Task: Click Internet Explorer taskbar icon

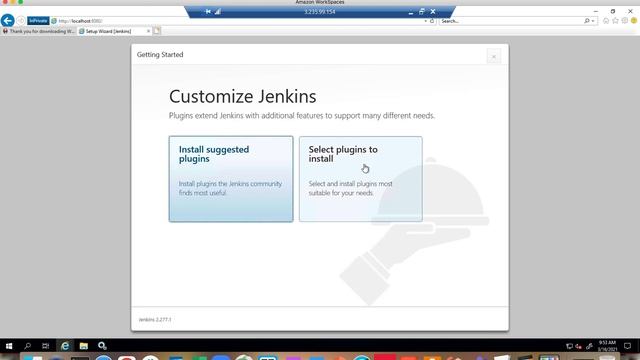Action: (x=65, y=346)
